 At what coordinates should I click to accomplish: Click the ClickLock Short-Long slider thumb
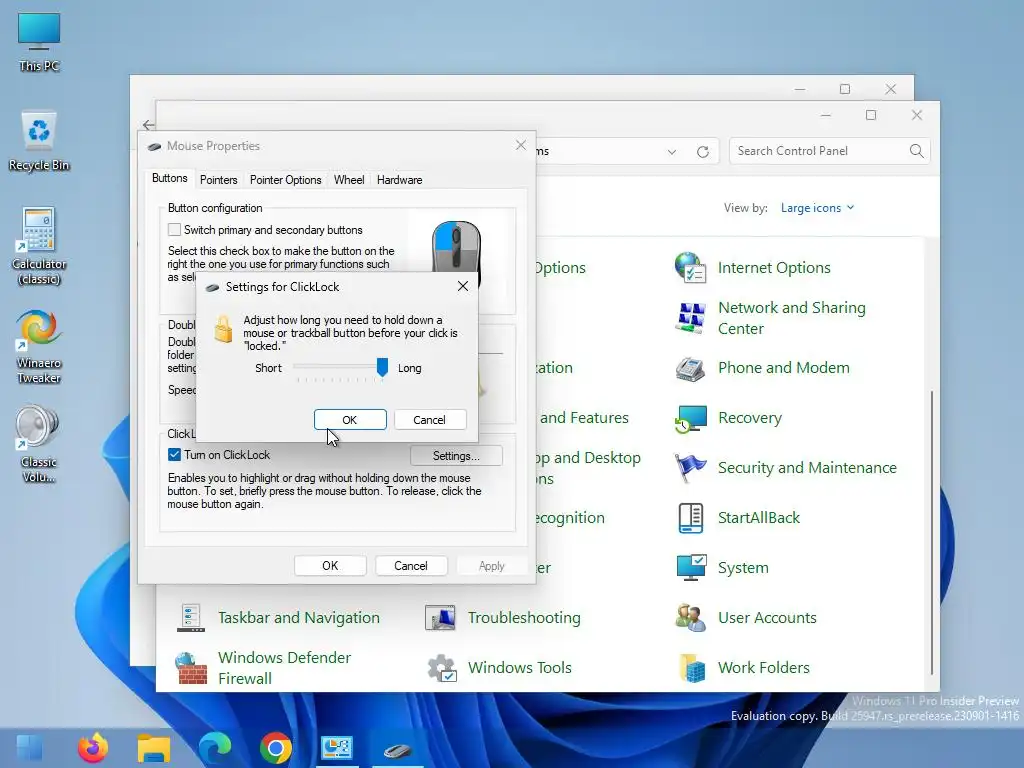(x=382, y=368)
